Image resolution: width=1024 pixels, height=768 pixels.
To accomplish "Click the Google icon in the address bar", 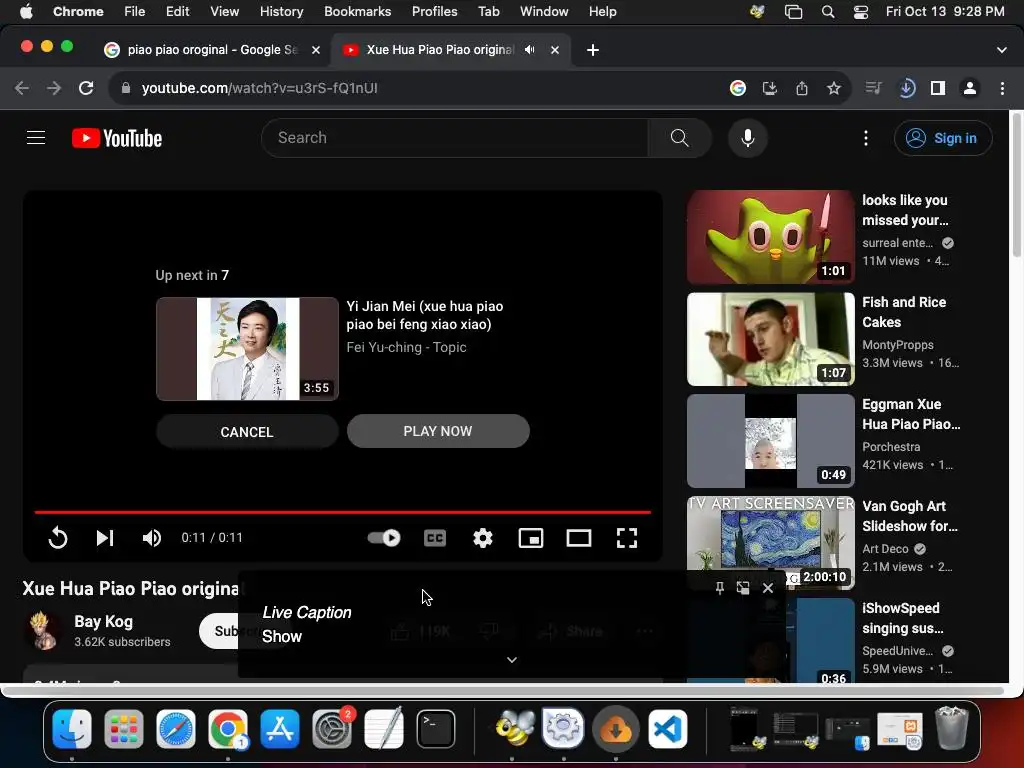I will pos(738,88).
